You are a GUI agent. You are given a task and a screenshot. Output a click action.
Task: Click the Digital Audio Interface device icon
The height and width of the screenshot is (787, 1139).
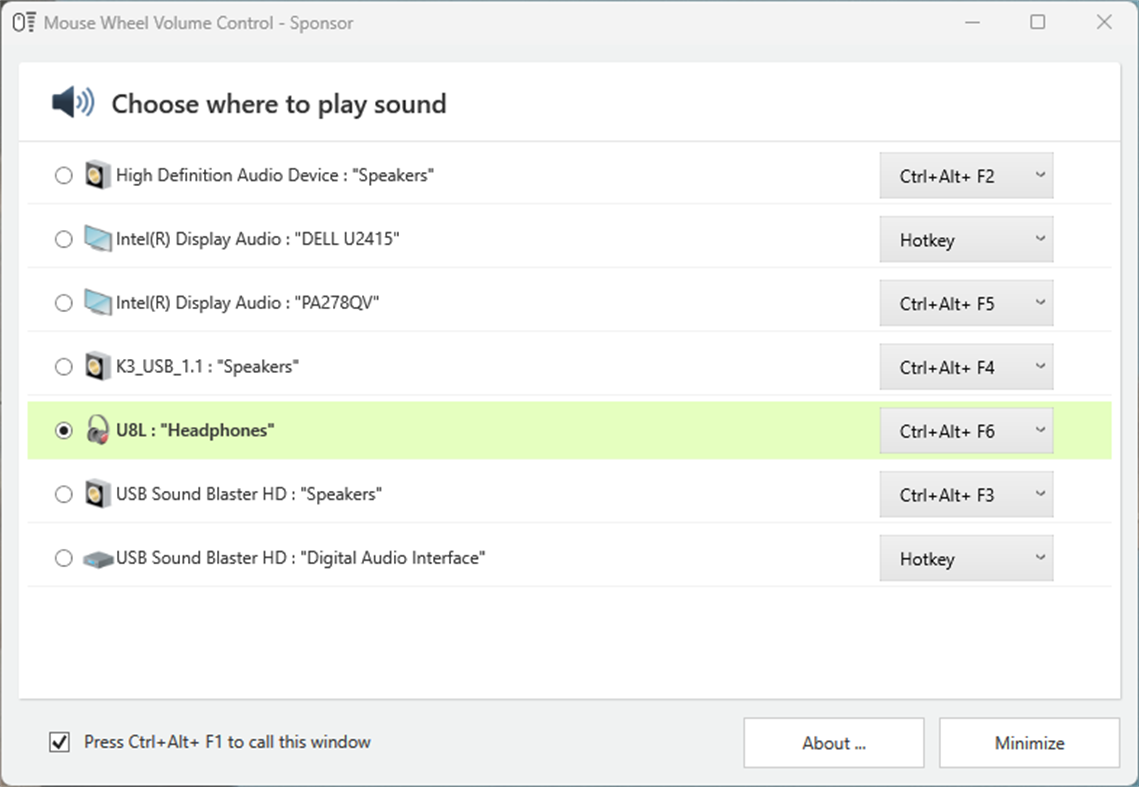(x=97, y=559)
